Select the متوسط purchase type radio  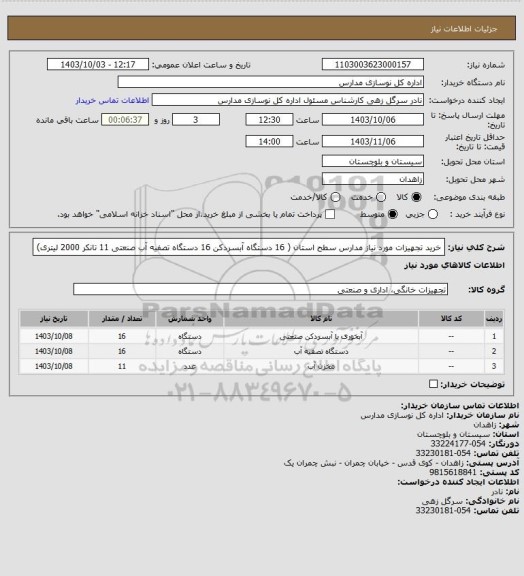[x=392, y=214]
